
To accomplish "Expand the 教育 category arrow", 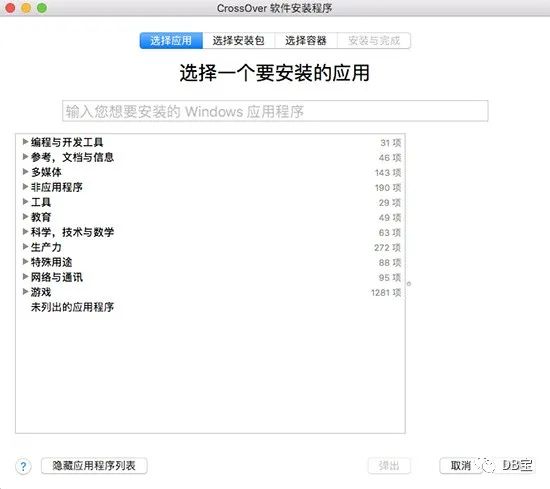I will point(25,217).
